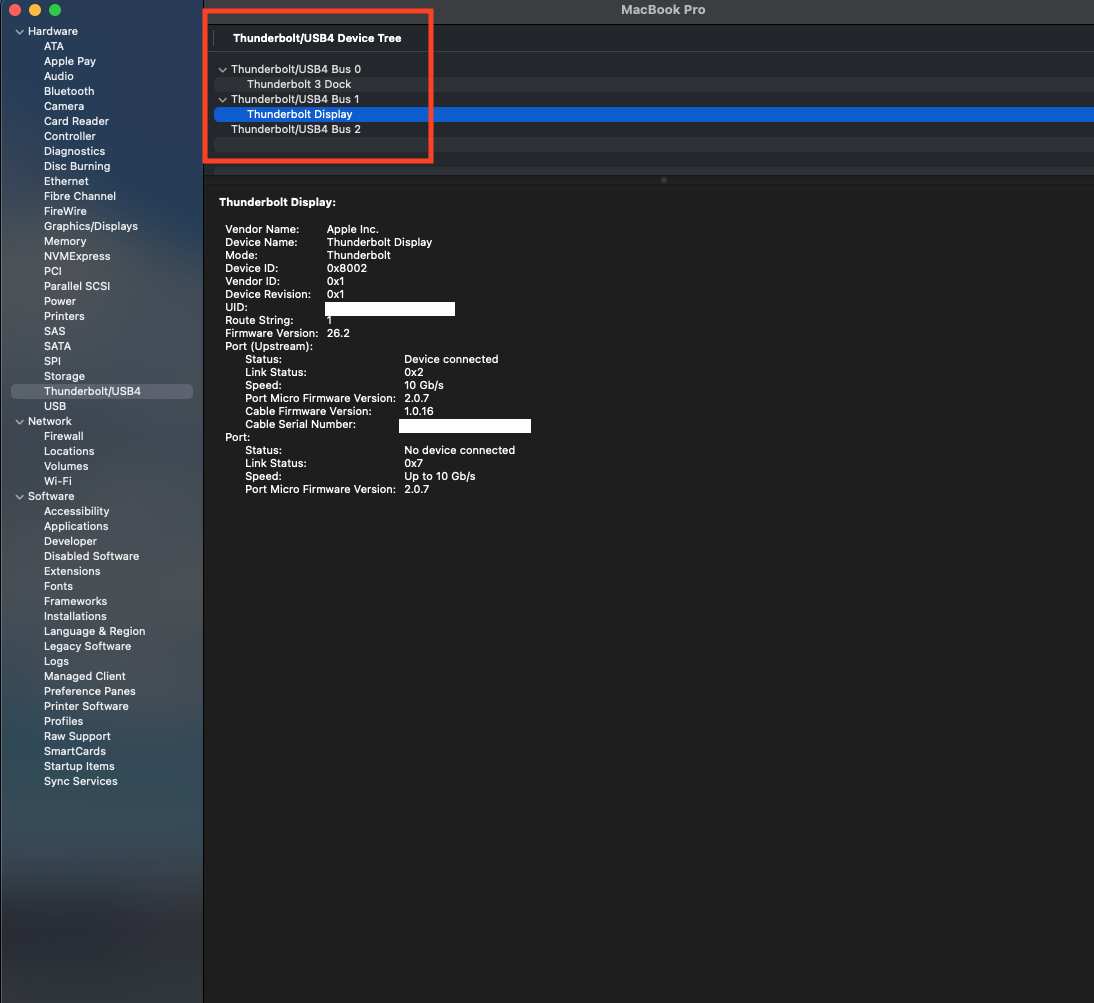Image resolution: width=1094 pixels, height=1003 pixels.
Task: Open Applications under Software
Action: click(x=76, y=527)
